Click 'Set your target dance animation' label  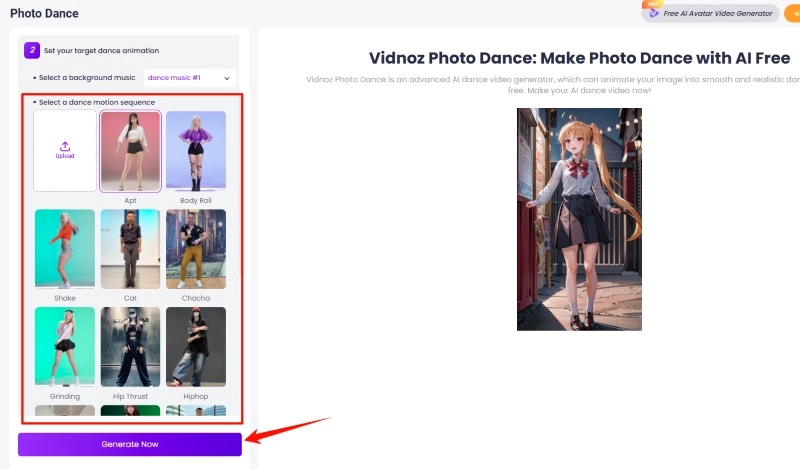click(x=102, y=51)
